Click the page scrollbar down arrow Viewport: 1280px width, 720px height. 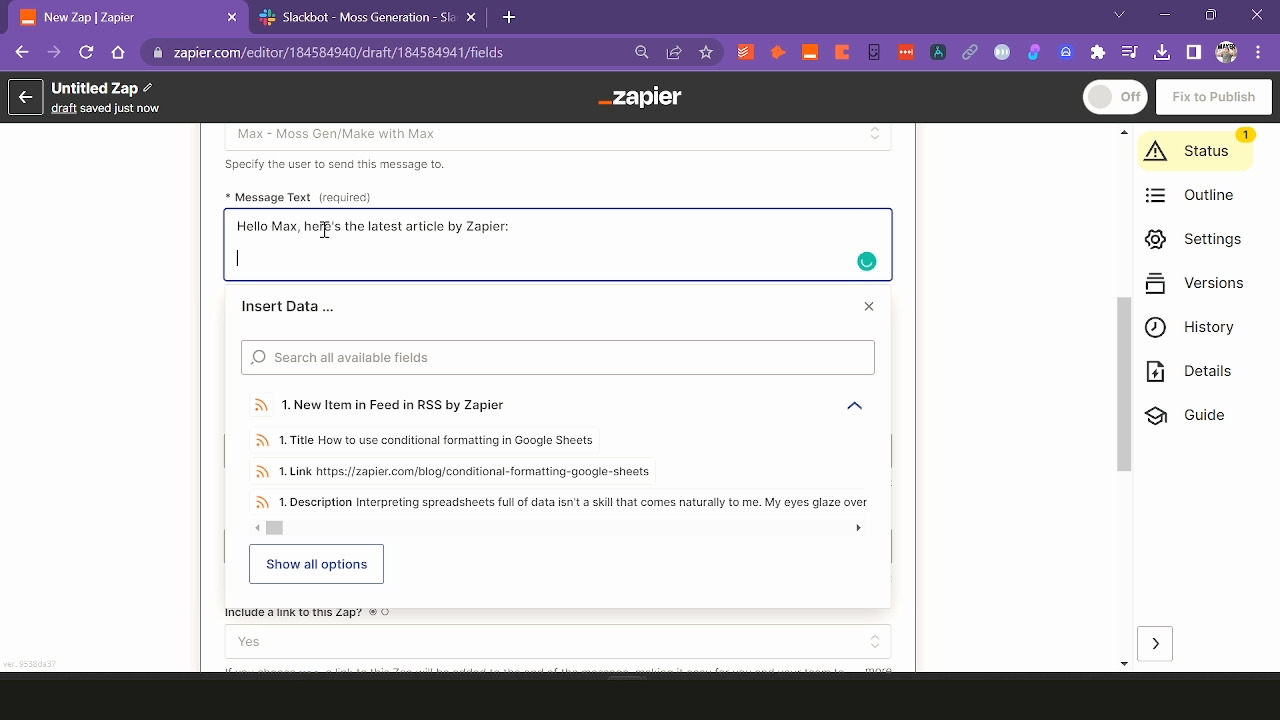point(1124,663)
